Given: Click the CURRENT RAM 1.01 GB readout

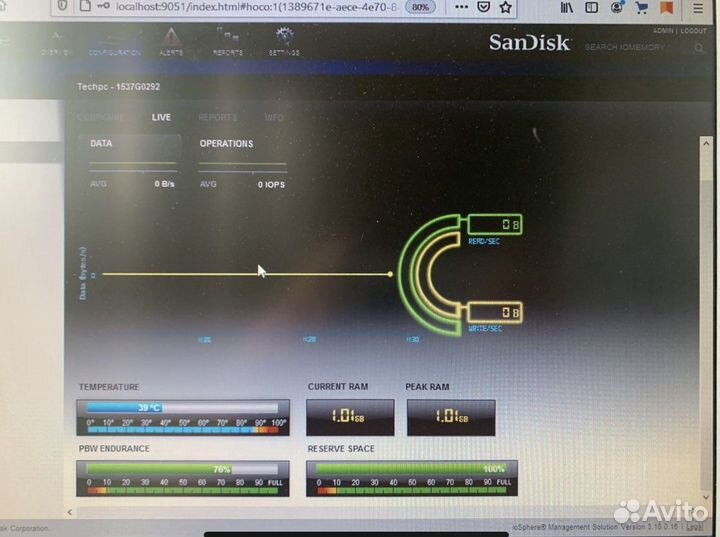Looking at the screenshot, I should [350, 417].
